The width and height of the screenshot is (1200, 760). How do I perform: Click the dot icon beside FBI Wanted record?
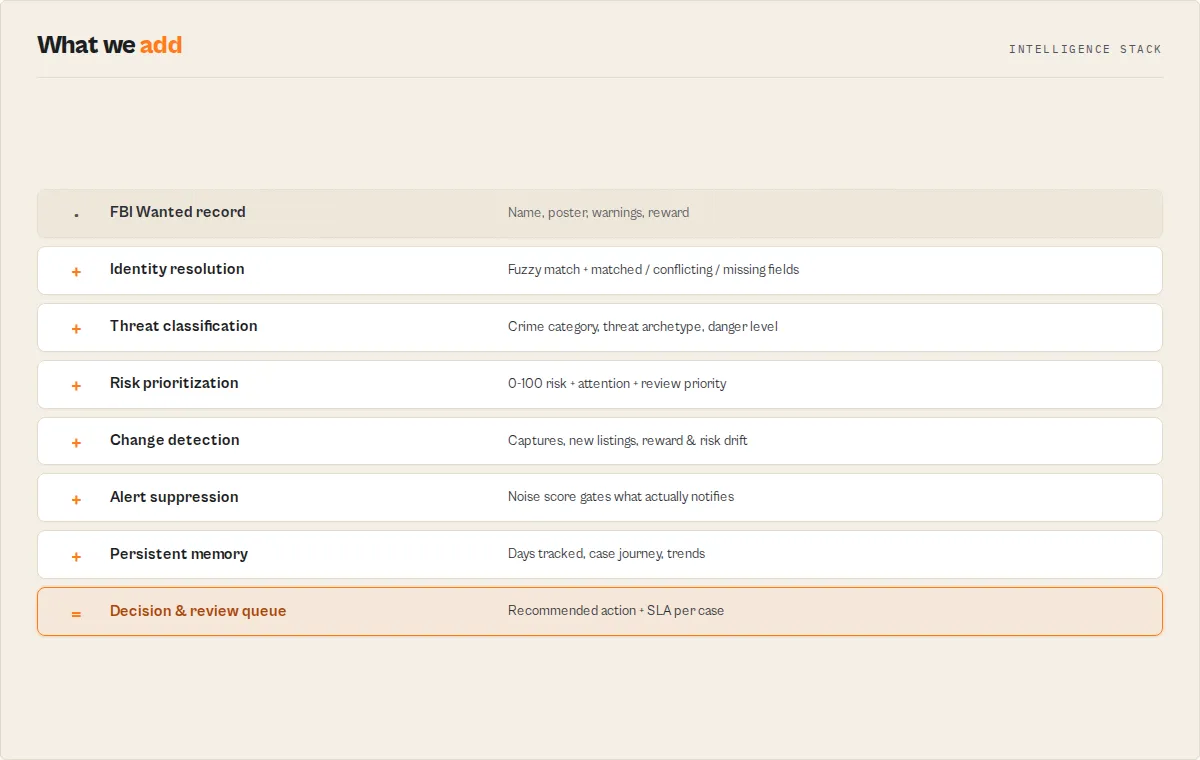[76, 215]
